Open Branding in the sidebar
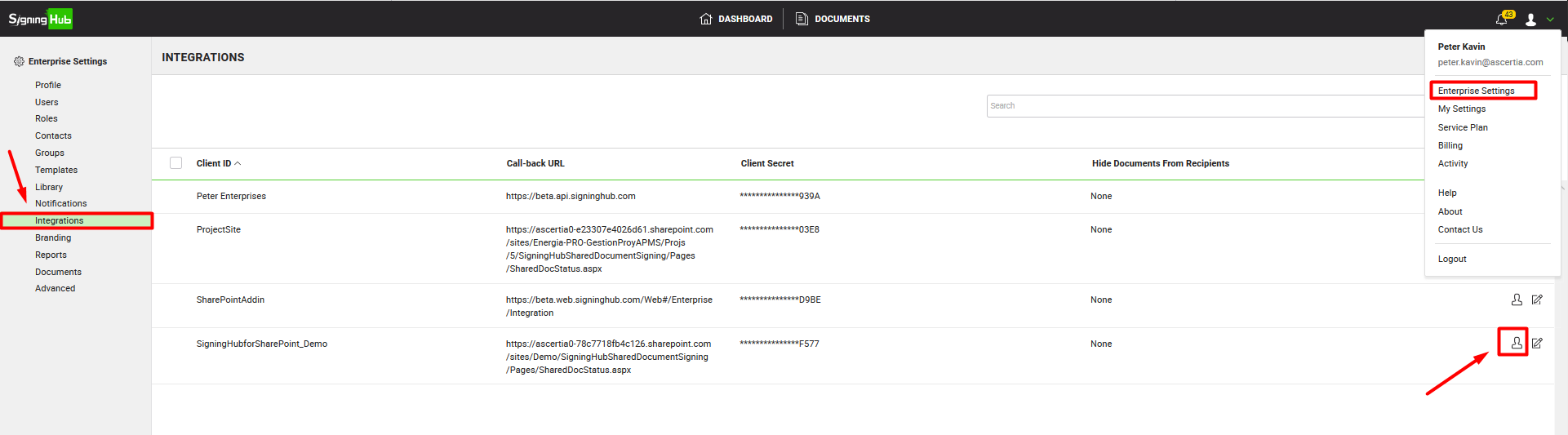 (x=53, y=237)
